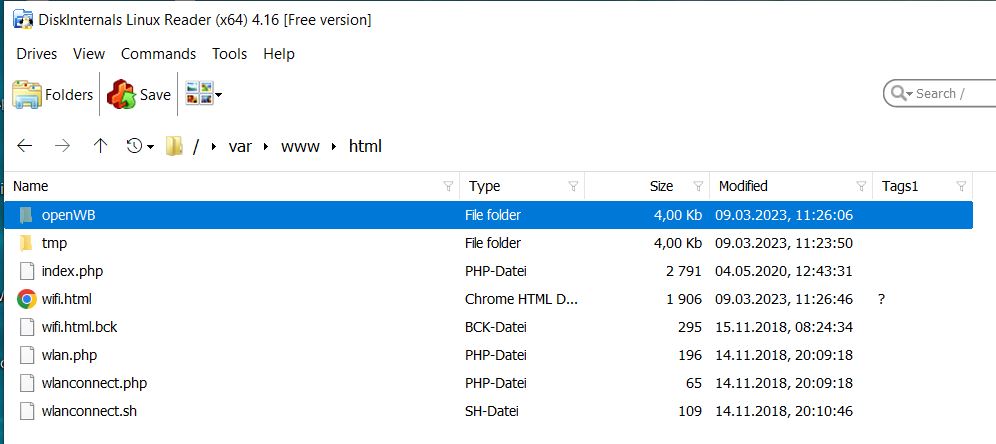This screenshot has height=444, width=996.
Task: Jump to var in breadcrumb path
Action: tap(240, 147)
